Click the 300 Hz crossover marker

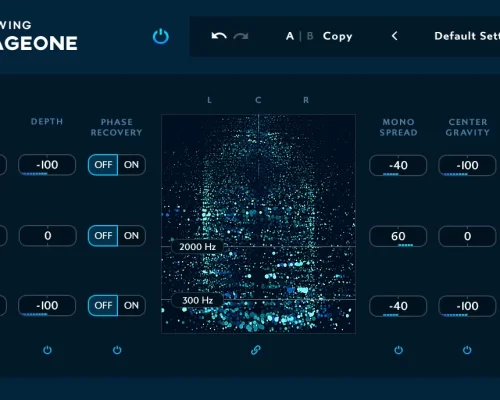pyautogui.click(x=197, y=300)
